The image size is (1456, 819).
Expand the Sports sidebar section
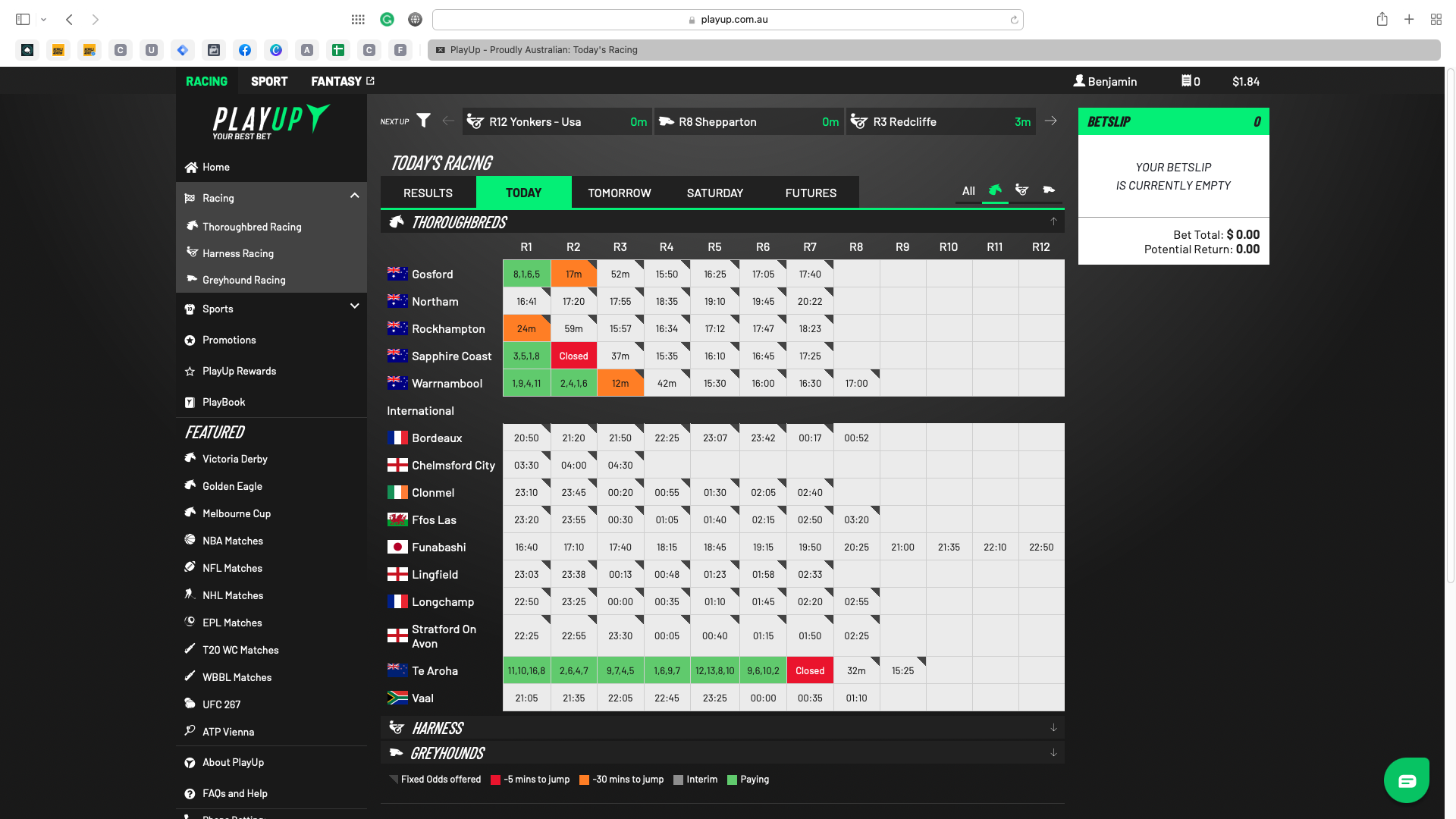[354, 306]
